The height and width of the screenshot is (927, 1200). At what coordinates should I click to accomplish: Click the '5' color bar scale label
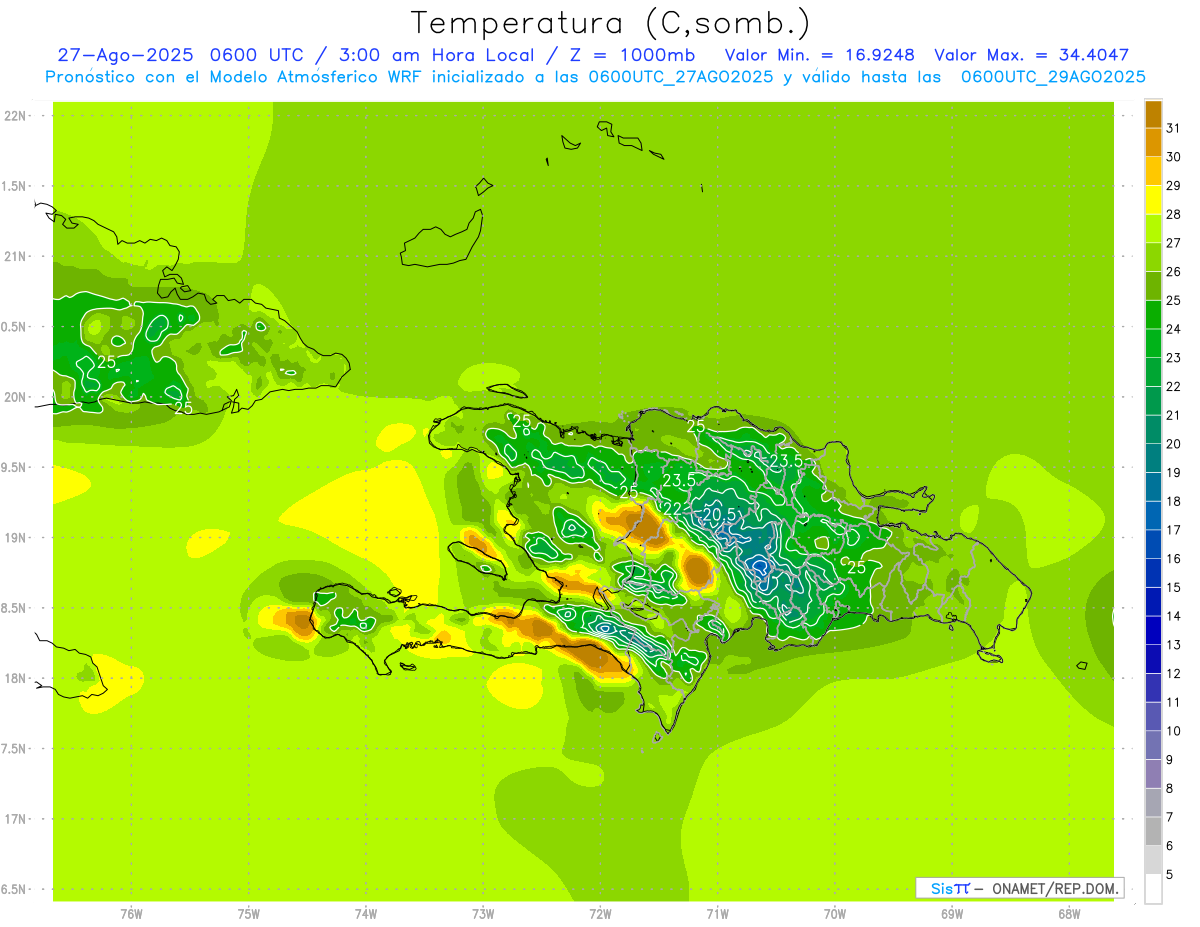pos(1170,874)
